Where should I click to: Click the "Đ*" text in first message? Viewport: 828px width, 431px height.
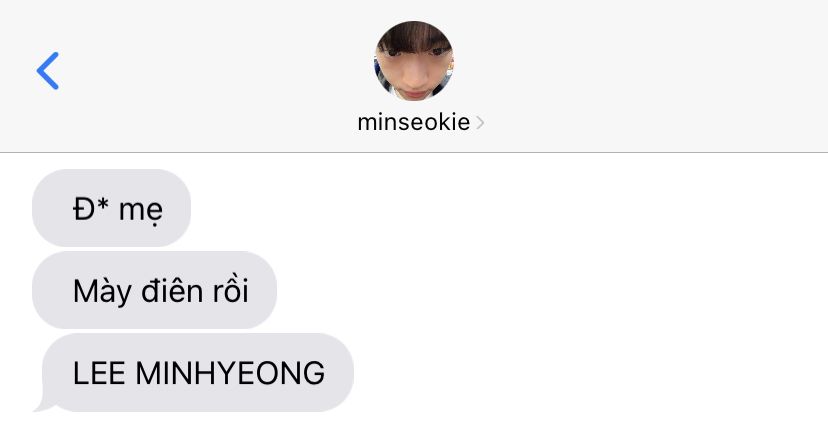click(x=91, y=209)
